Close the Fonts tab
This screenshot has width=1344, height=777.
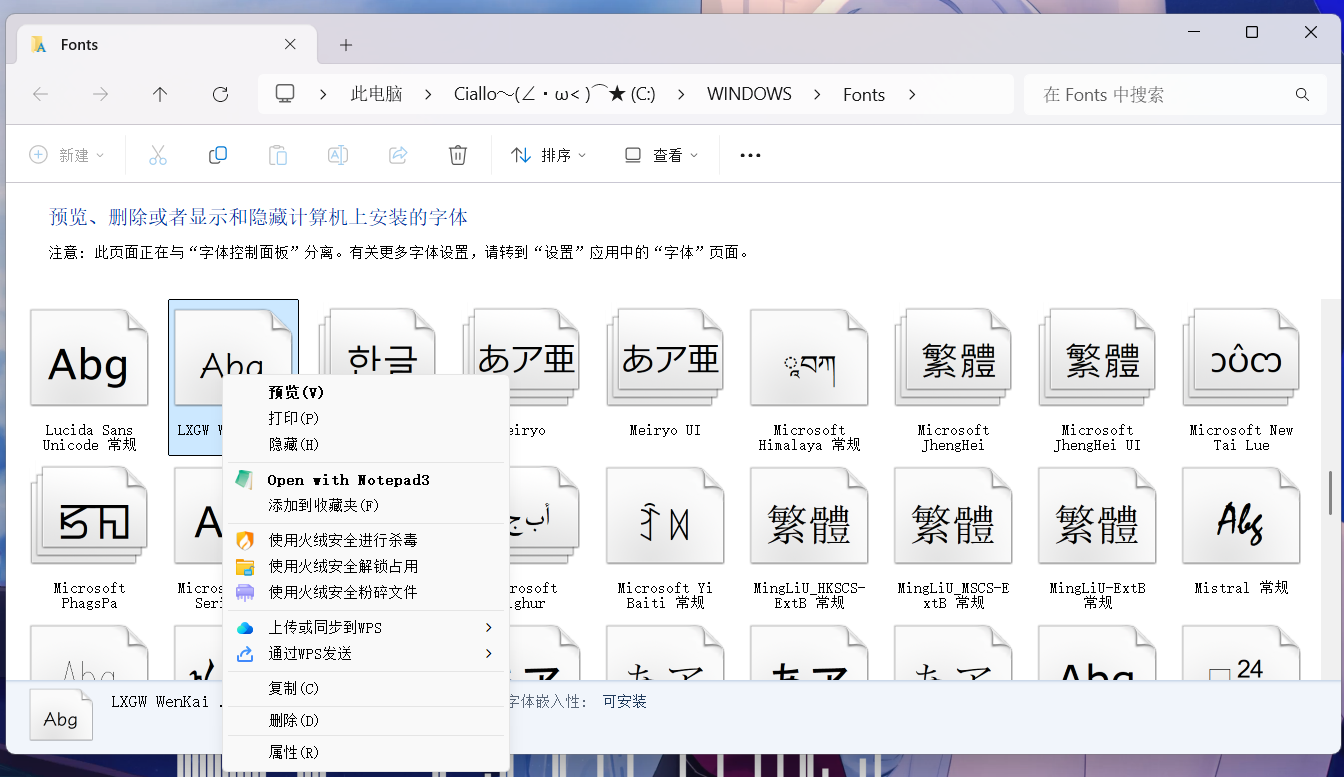pyautogui.click(x=290, y=44)
